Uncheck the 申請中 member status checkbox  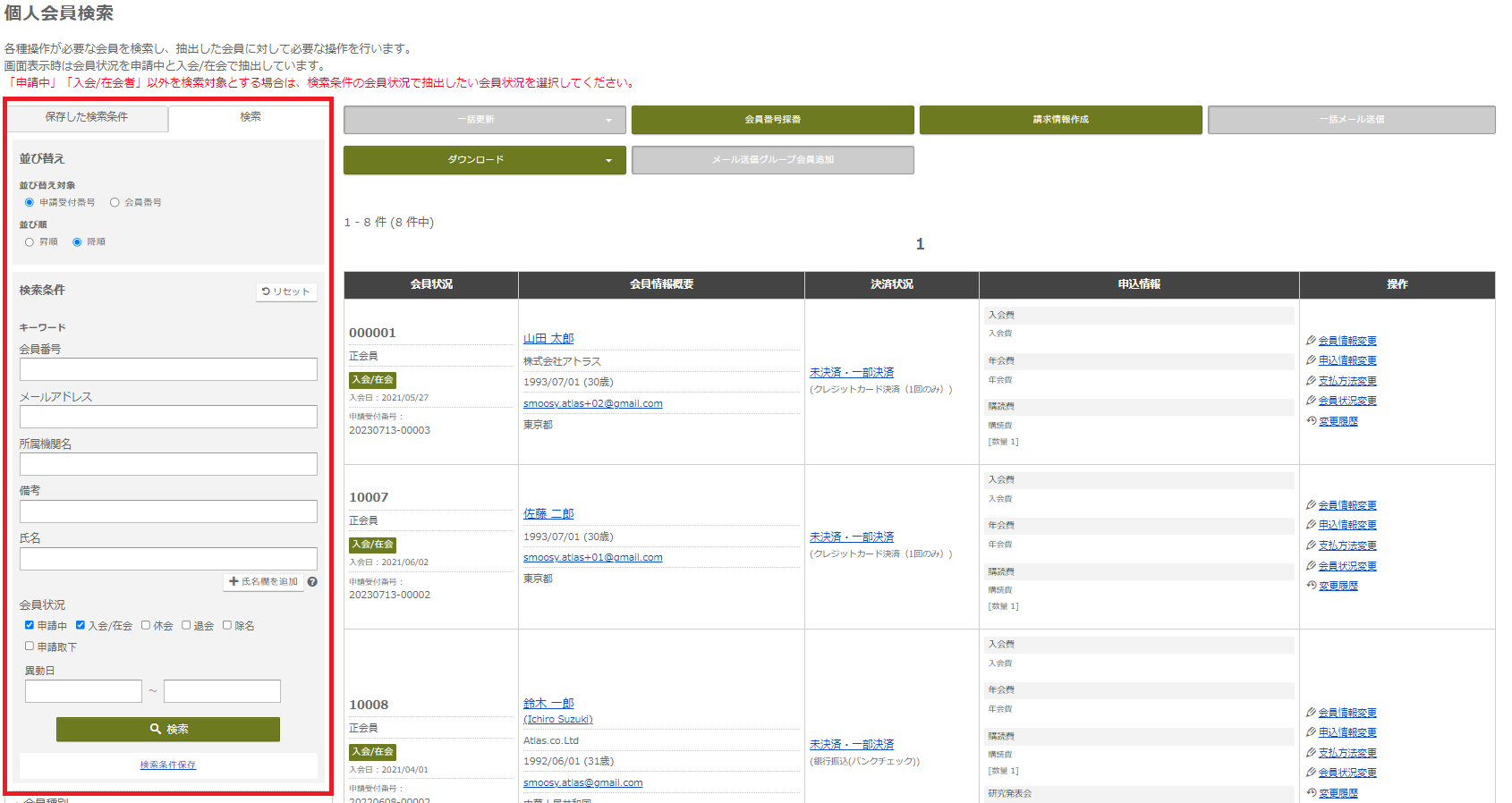30,625
